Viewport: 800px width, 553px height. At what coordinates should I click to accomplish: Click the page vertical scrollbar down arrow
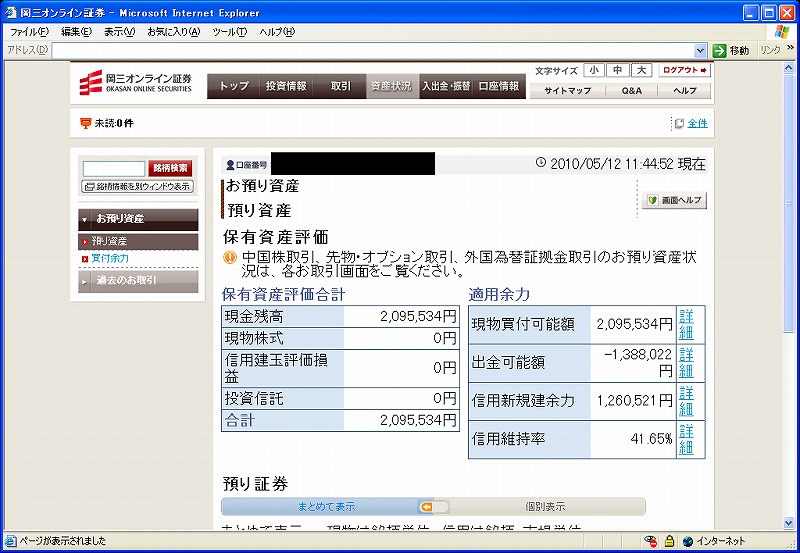[x=788, y=523]
